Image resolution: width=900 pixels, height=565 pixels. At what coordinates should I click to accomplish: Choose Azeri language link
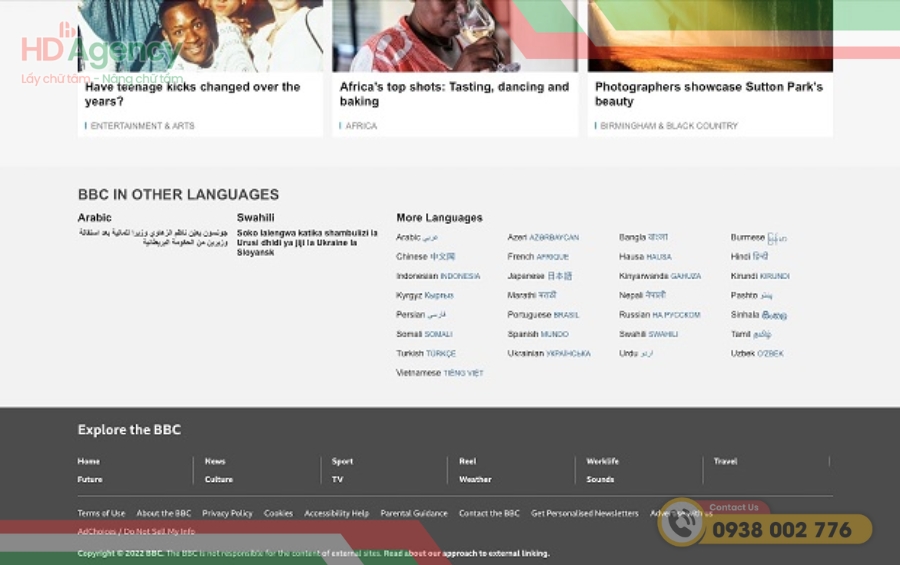(x=543, y=237)
